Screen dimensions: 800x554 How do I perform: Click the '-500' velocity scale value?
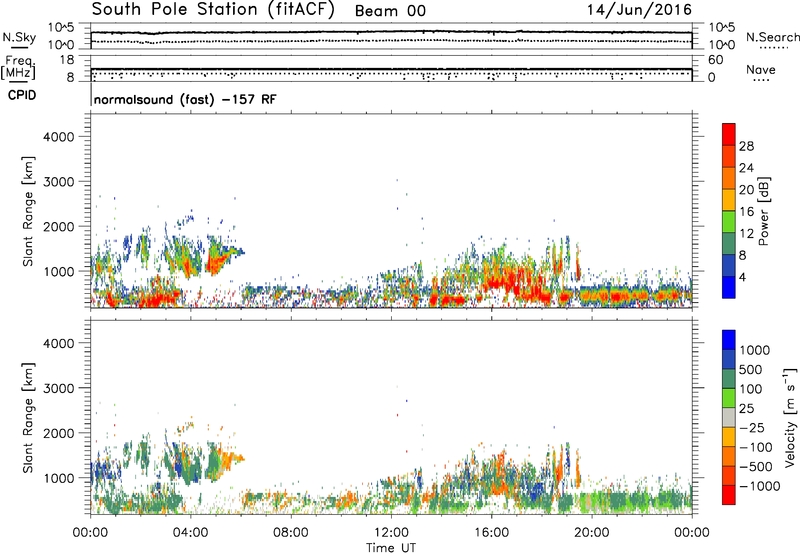click(x=756, y=466)
